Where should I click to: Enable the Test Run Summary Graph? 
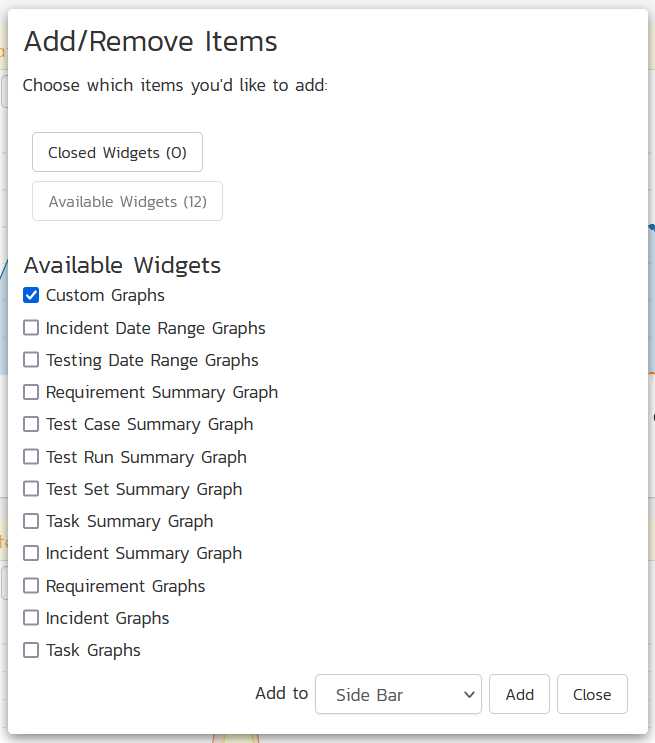point(31,457)
